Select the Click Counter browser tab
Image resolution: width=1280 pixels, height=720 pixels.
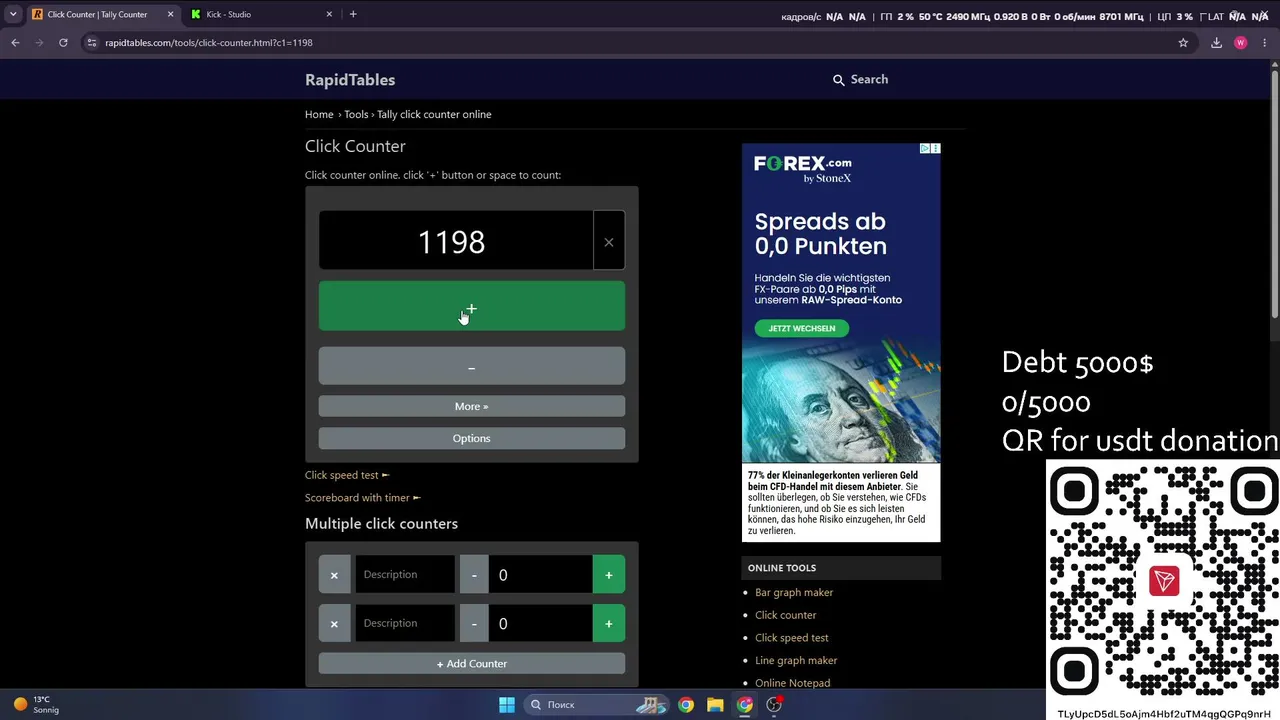(x=102, y=14)
